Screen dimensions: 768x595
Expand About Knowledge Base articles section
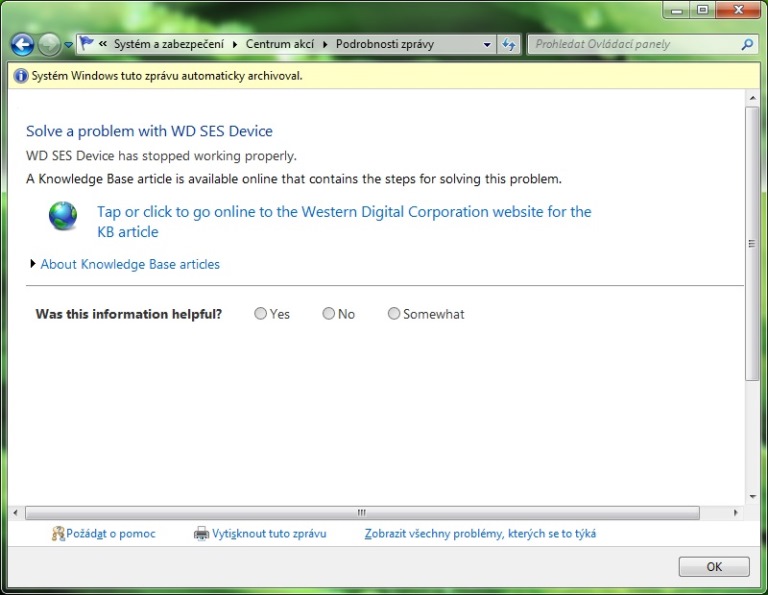[33, 264]
